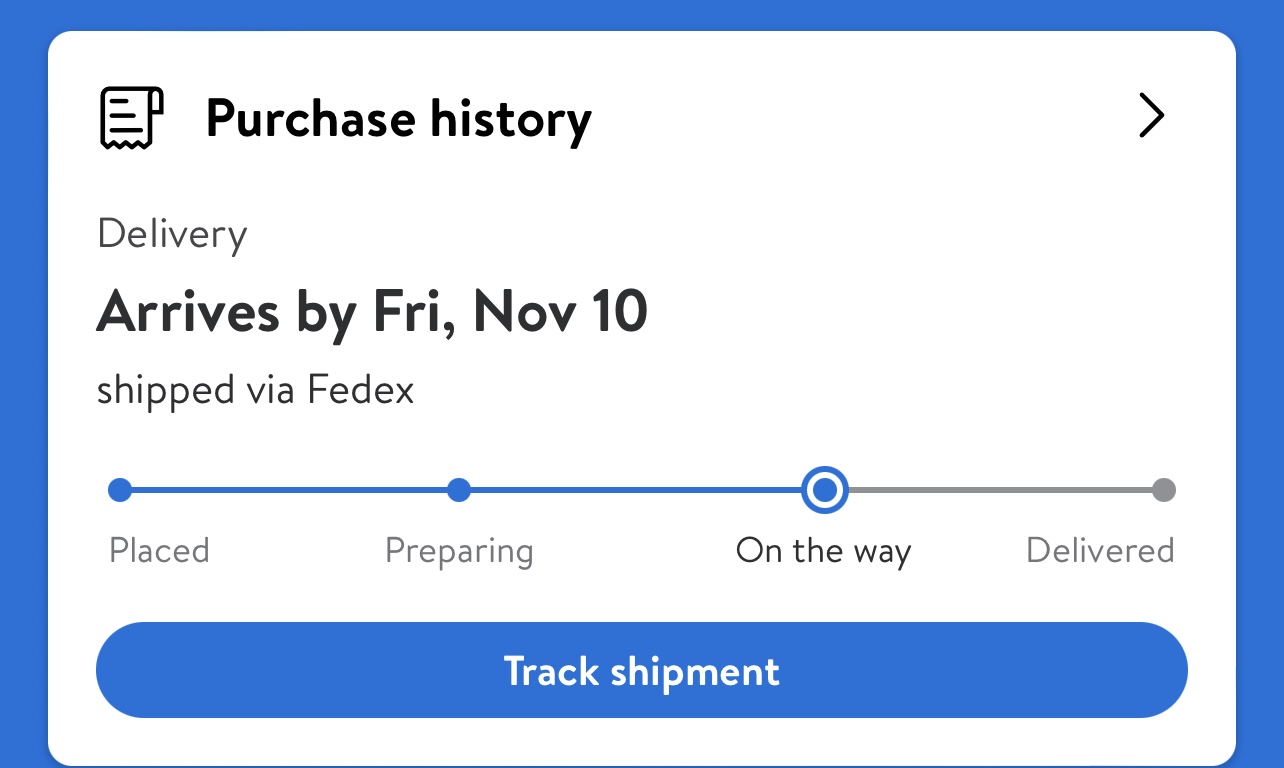Tap the shipped via Fedex text
1284x768 pixels.
[x=255, y=391]
